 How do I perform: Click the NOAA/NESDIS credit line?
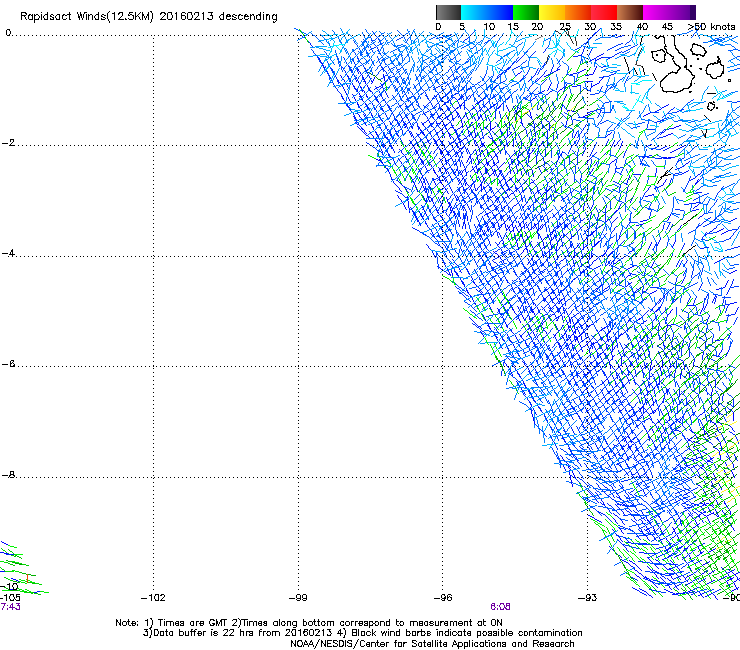432,644
